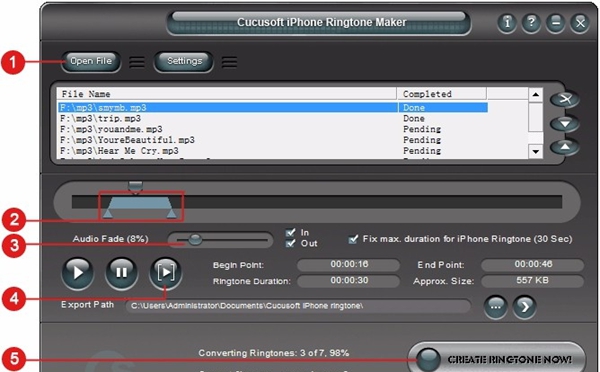Click the Create Ringtone Now button

497,359
